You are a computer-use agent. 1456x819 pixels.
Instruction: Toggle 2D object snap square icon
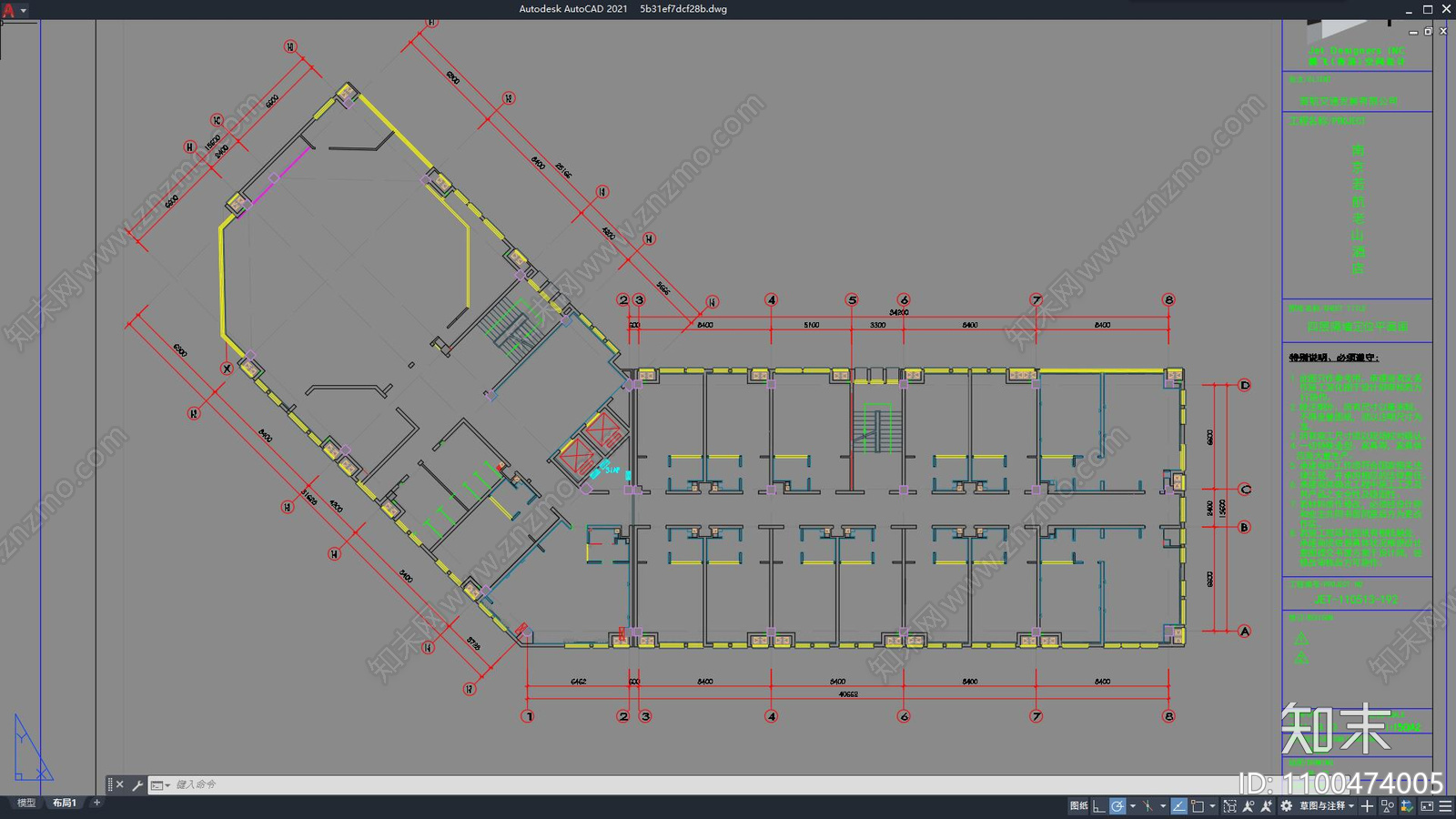click(1198, 805)
